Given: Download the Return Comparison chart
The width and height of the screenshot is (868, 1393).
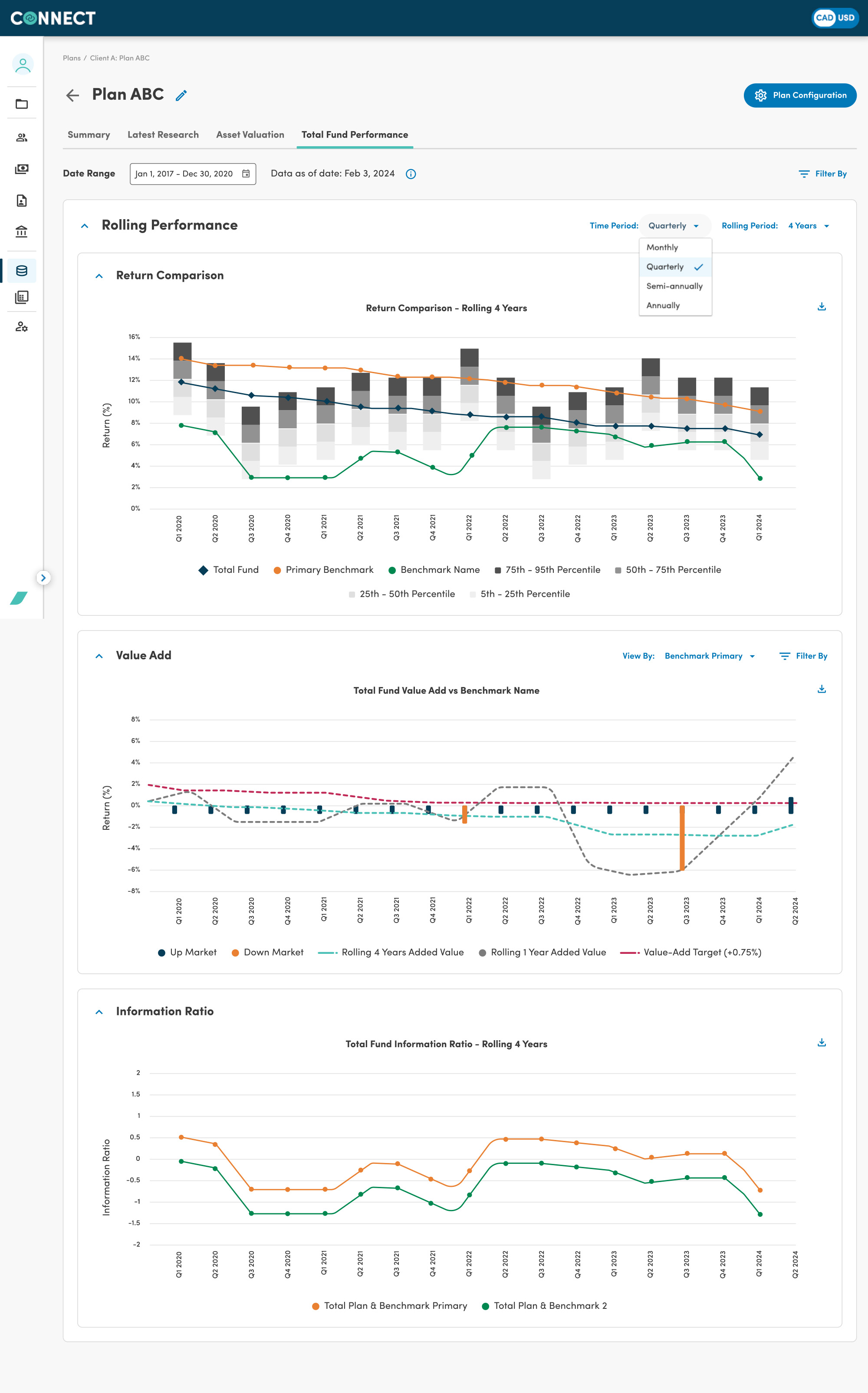Looking at the screenshot, I should (822, 306).
